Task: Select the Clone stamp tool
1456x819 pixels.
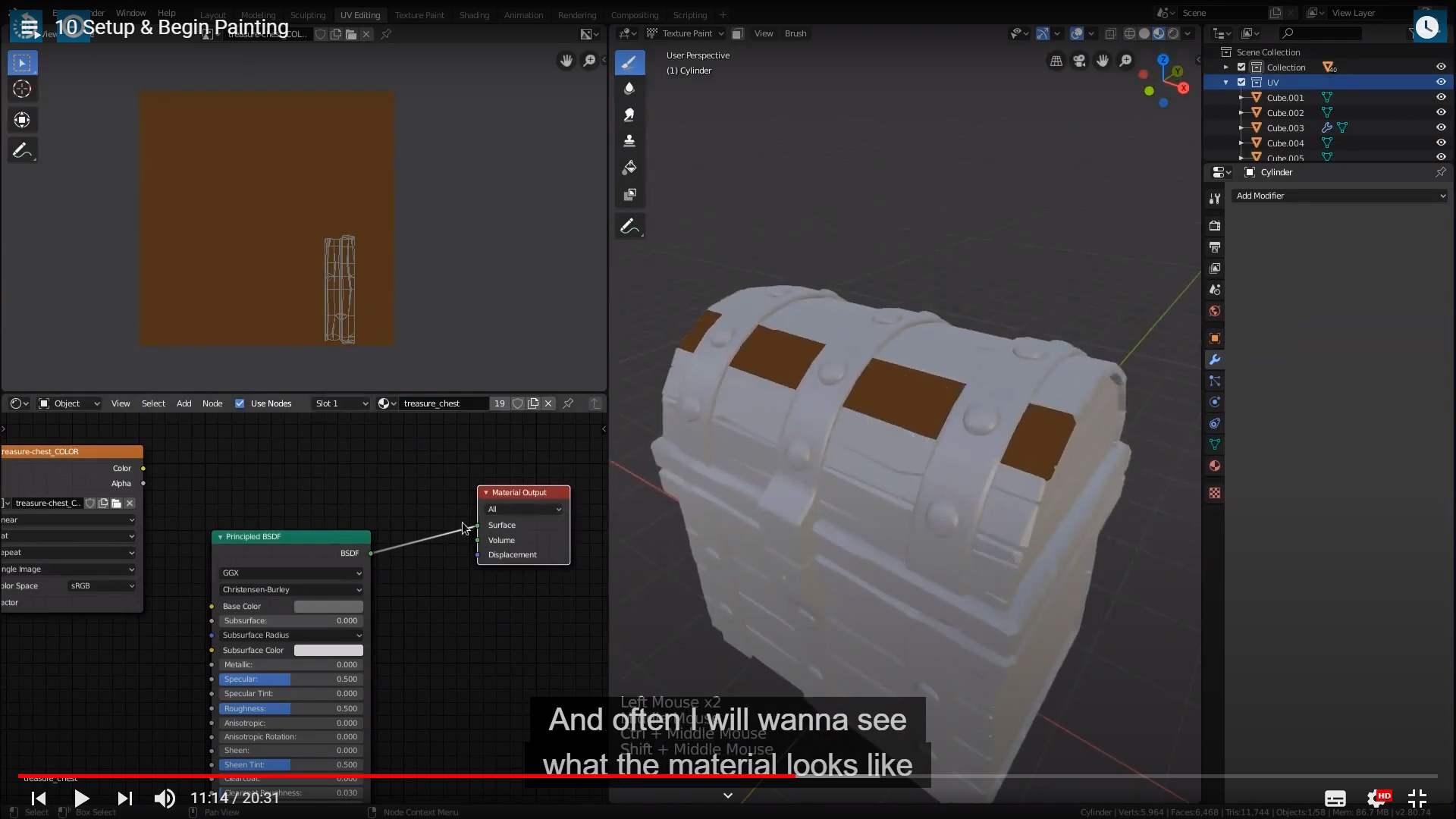Action: (629, 141)
